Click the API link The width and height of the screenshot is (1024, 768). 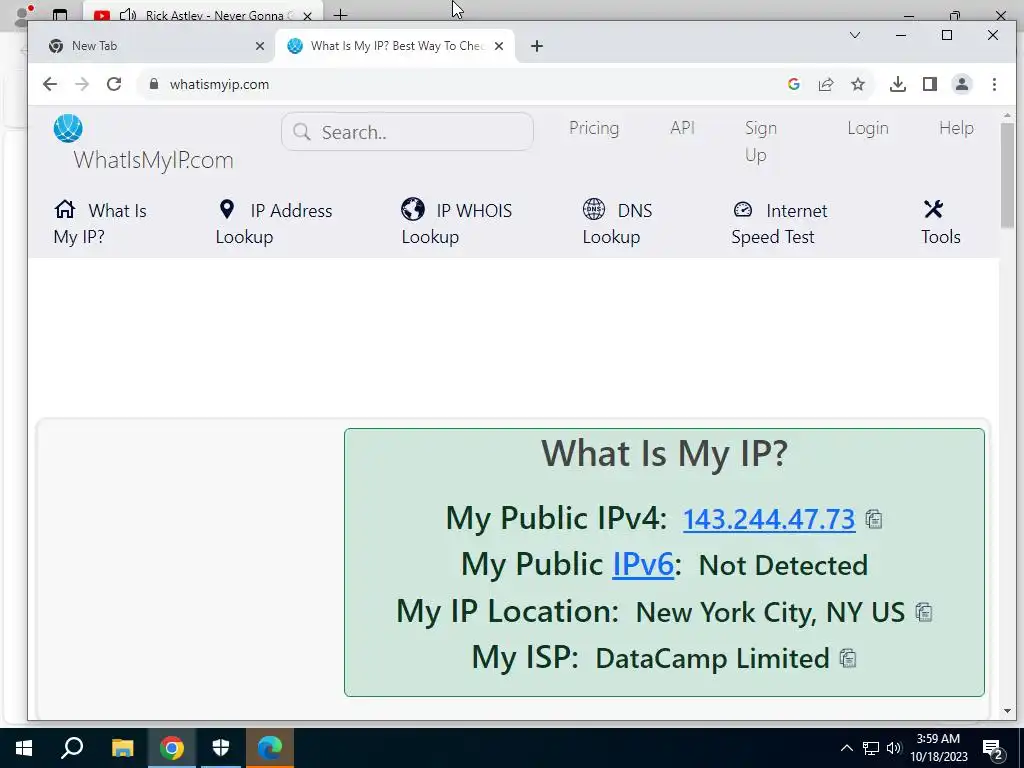[682, 128]
